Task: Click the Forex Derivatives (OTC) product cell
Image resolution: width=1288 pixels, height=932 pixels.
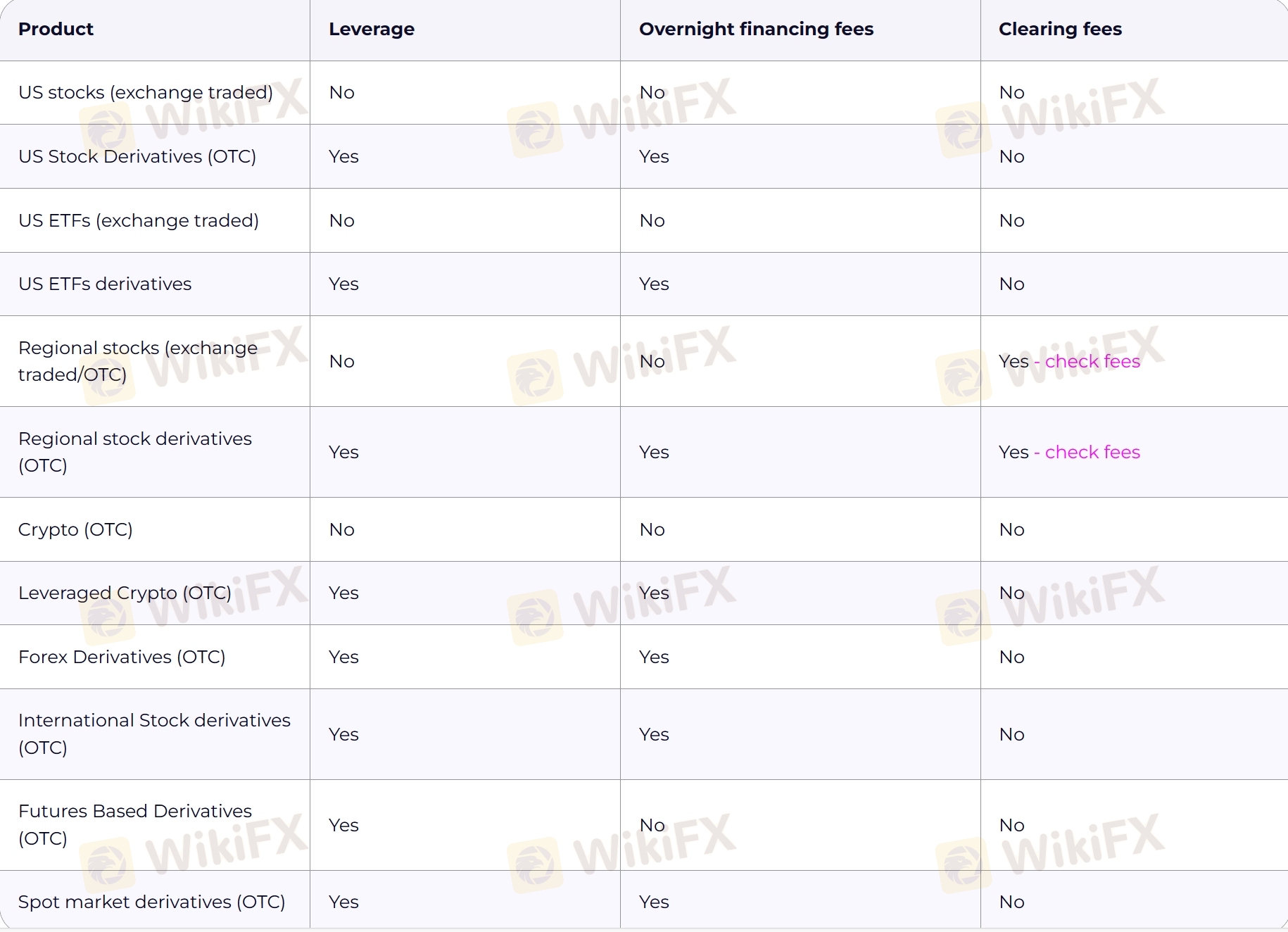Action: point(122,657)
